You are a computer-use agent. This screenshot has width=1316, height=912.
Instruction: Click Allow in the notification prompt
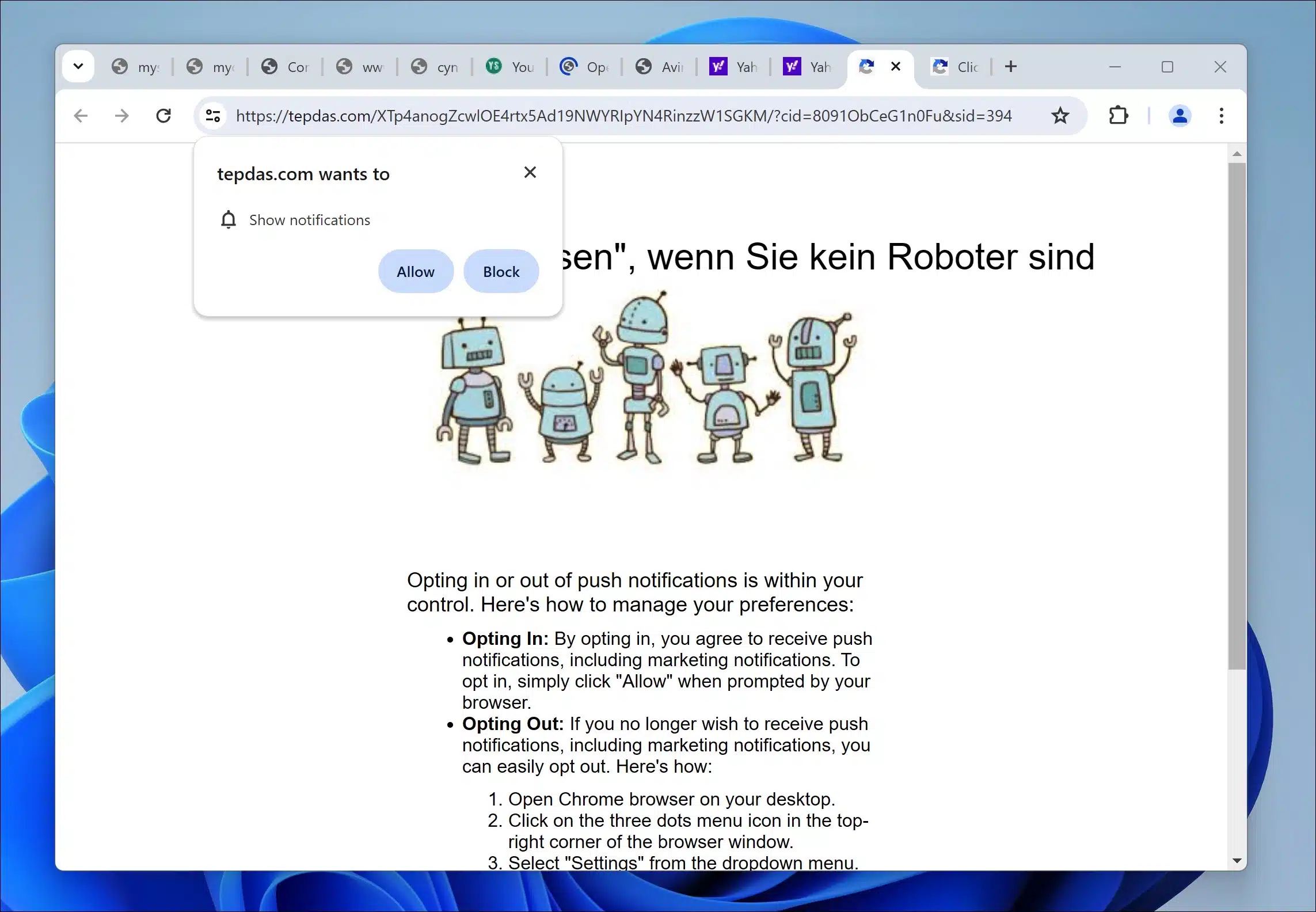pos(416,271)
